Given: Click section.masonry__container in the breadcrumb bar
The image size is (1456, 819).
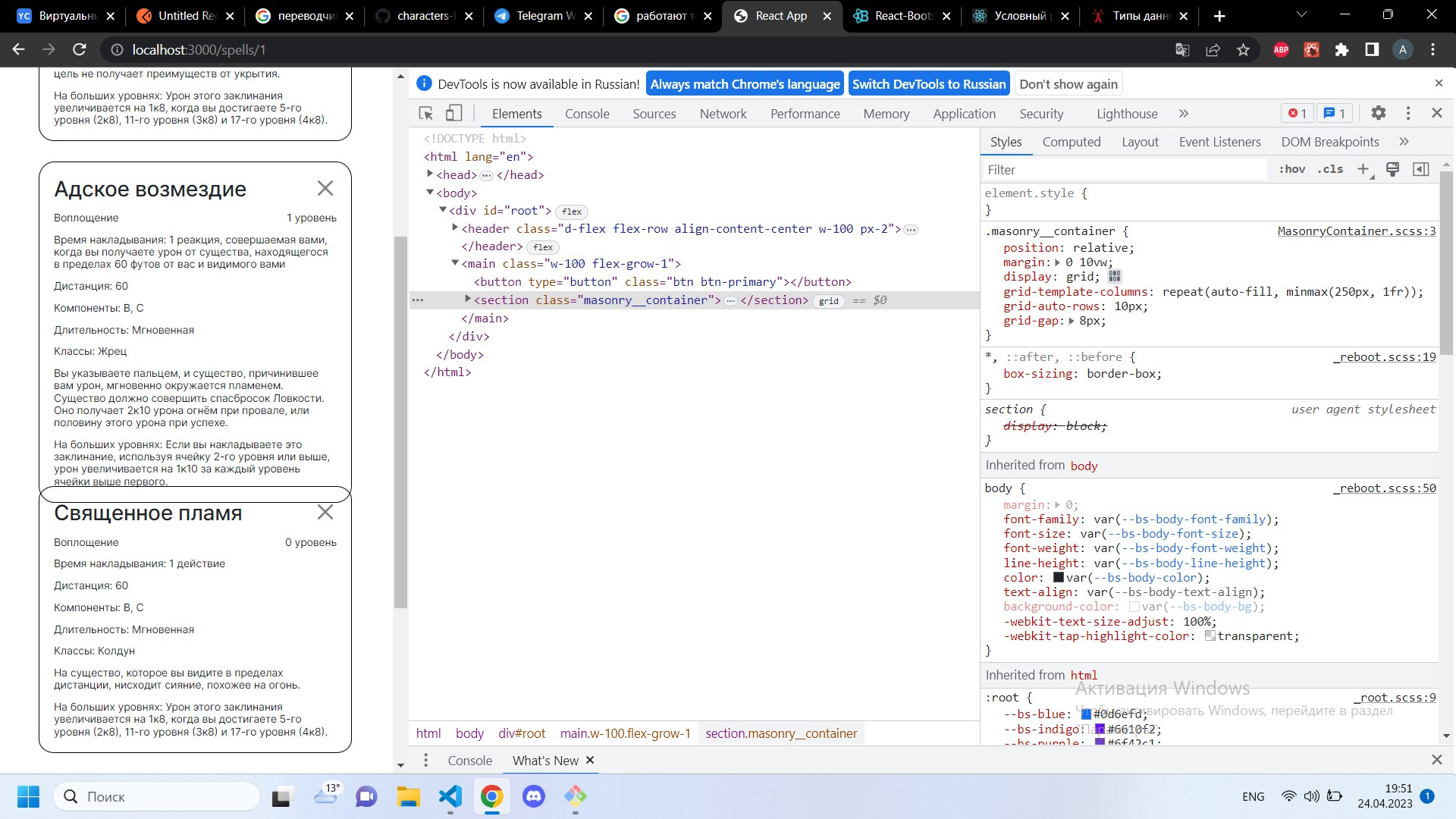Looking at the screenshot, I should [x=780, y=733].
